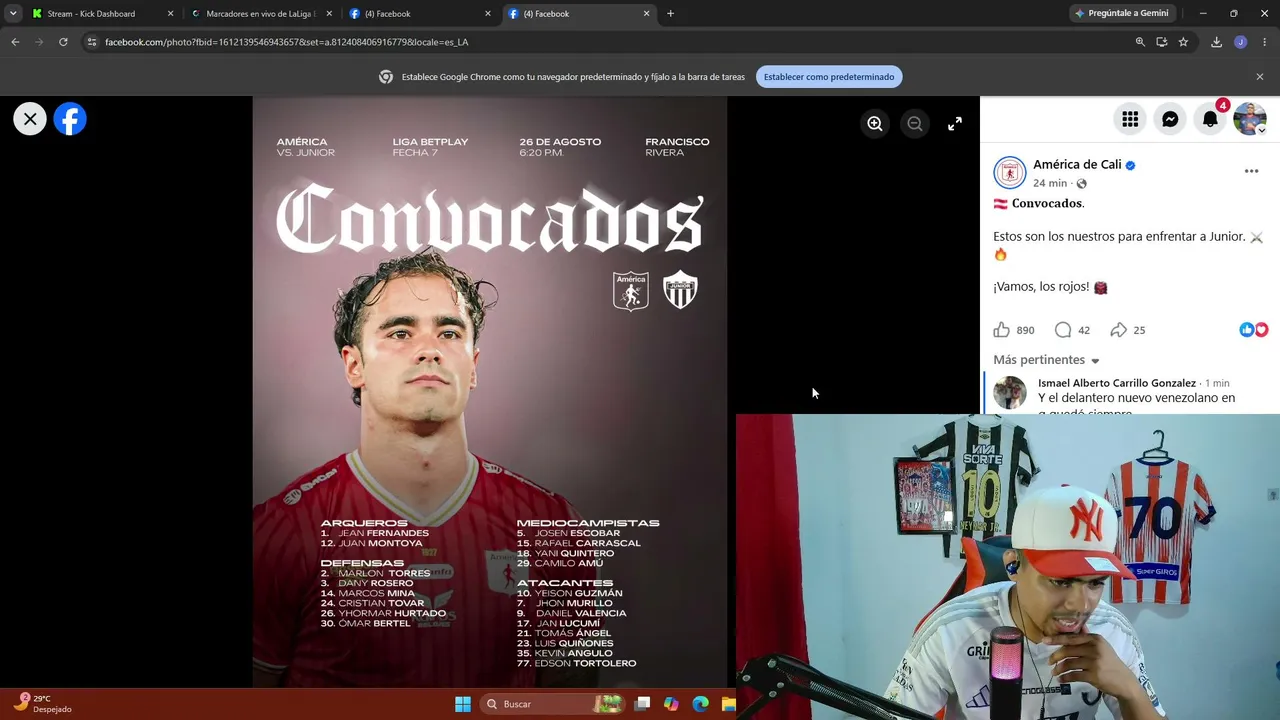Open post options three-dot menu
This screenshot has width=1280, height=720.
coord(1251,172)
